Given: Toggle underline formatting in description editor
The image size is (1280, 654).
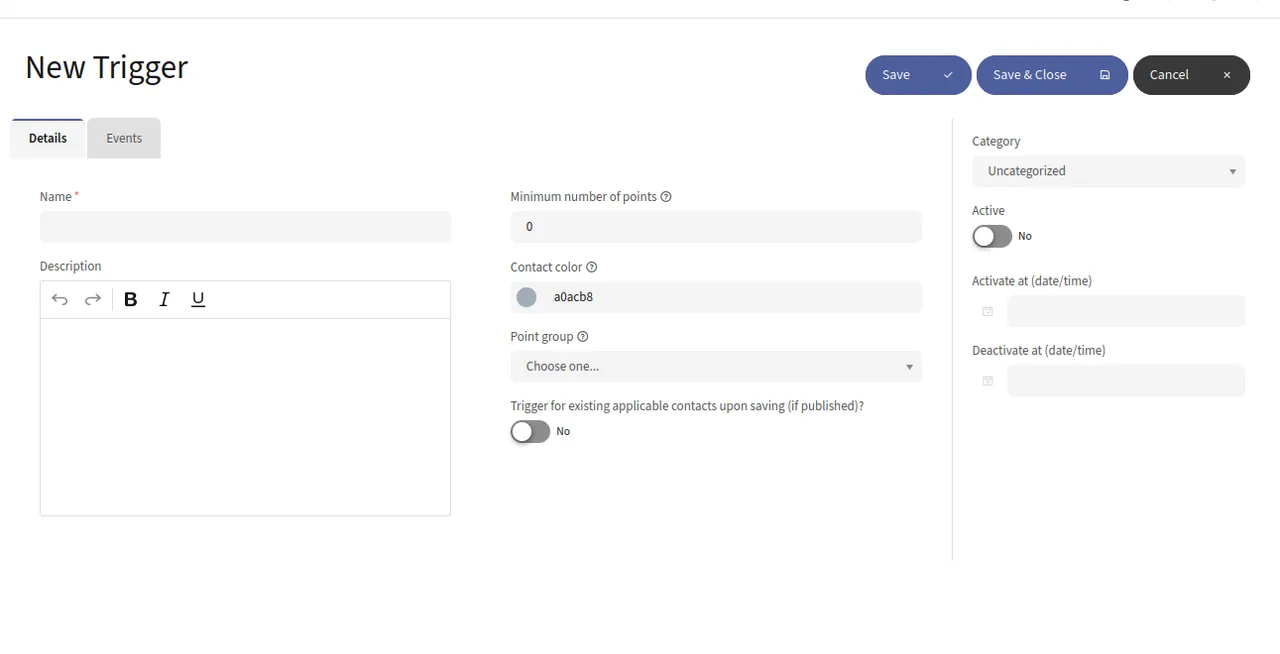Looking at the screenshot, I should pos(198,299).
